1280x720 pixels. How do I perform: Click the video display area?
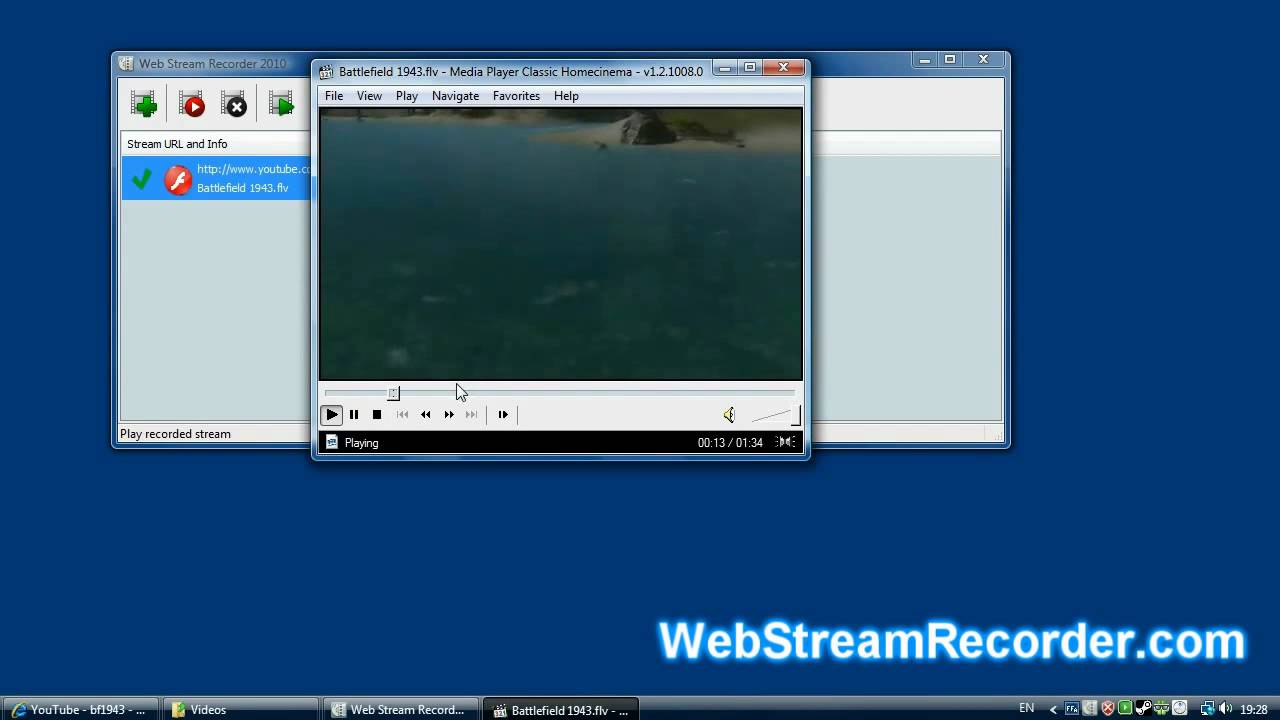[x=561, y=244]
